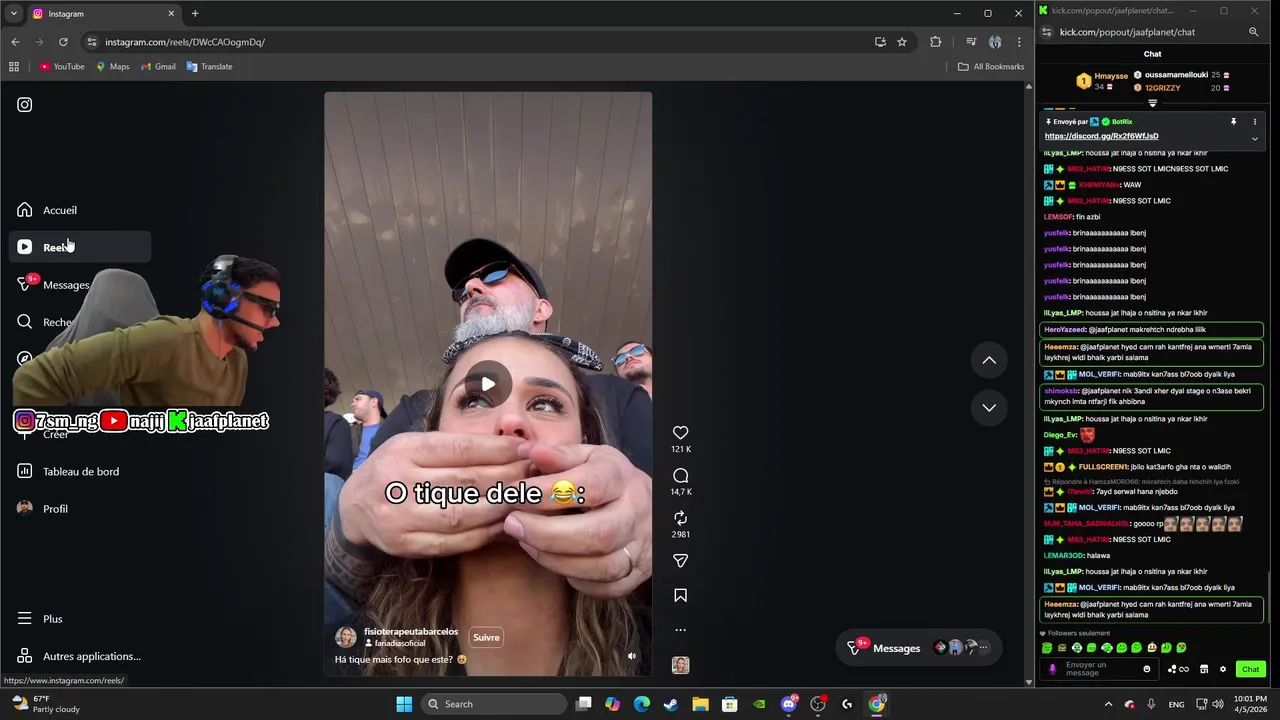Open Windows Start menu
Screen dimensions: 1280x720
(x=404, y=704)
